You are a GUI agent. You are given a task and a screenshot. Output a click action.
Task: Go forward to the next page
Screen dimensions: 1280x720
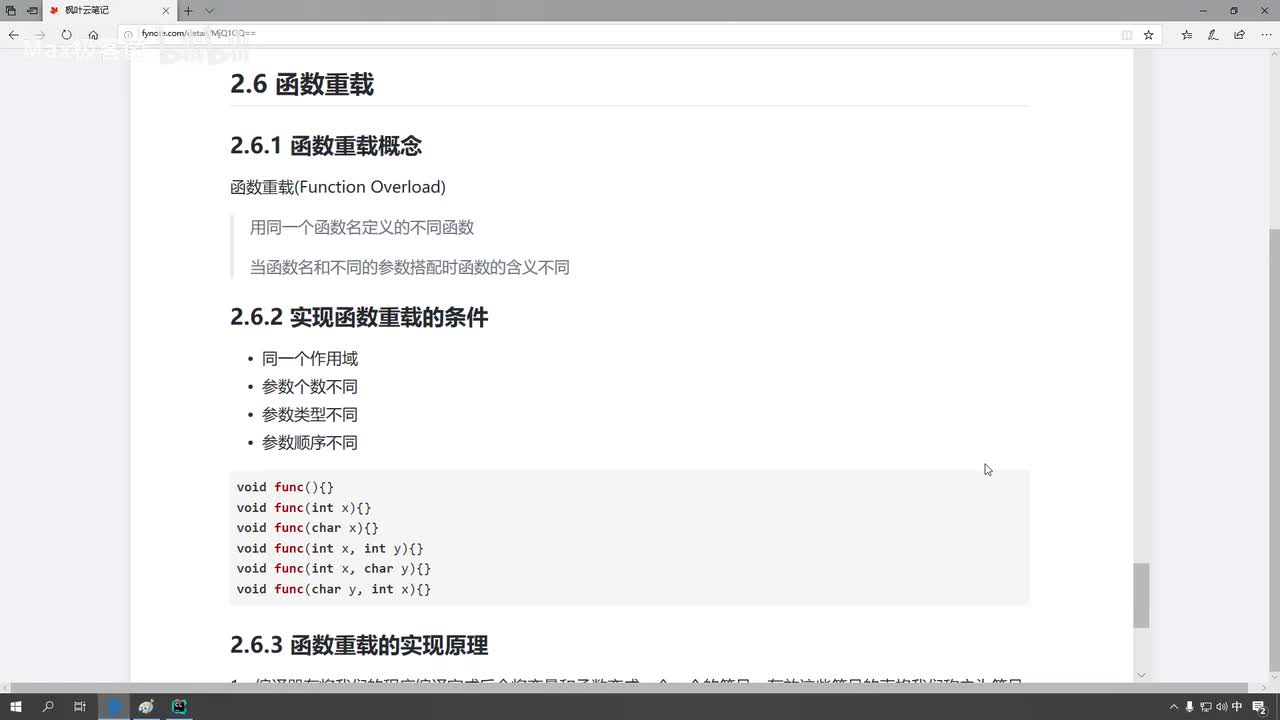coord(40,34)
